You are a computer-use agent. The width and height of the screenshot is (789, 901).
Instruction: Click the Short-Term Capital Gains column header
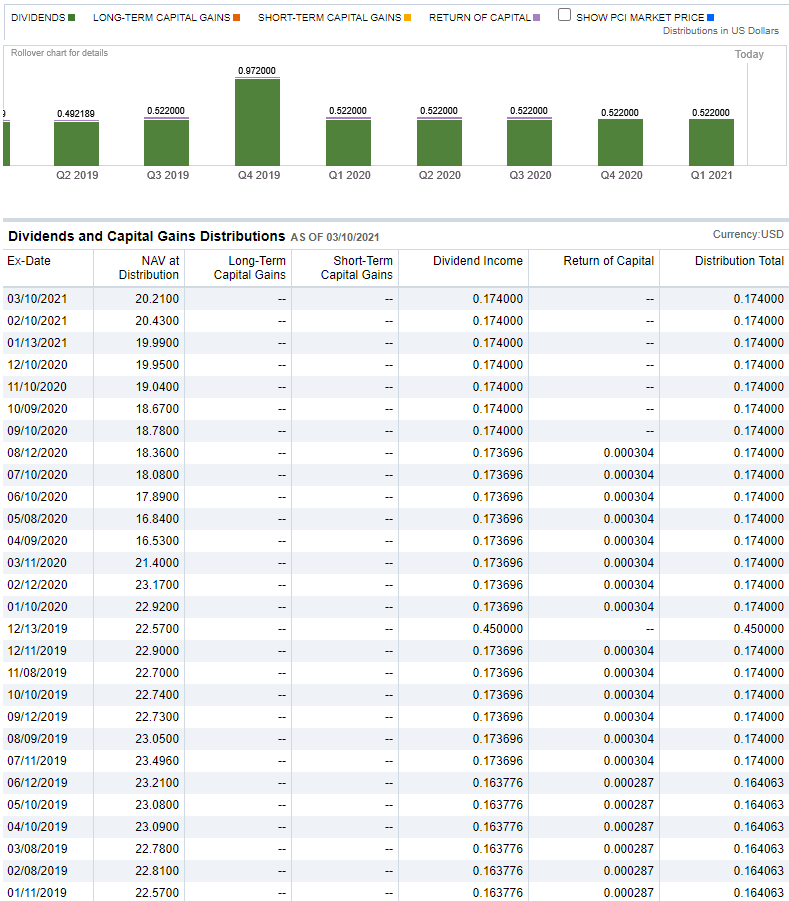click(356, 268)
